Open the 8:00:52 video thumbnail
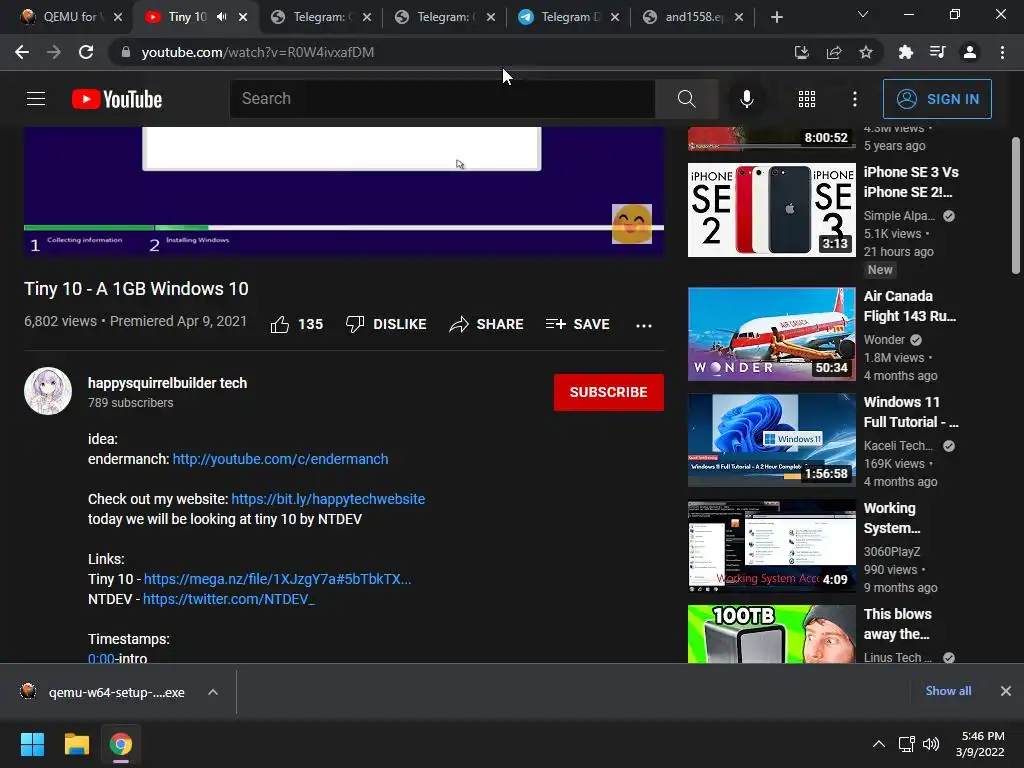The image size is (1024, 768). 771,138
